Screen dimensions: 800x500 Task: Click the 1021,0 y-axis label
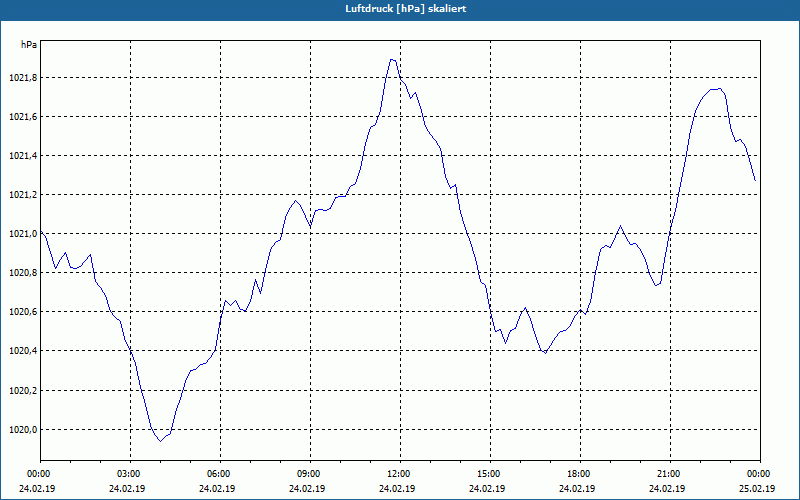[23, 234]
